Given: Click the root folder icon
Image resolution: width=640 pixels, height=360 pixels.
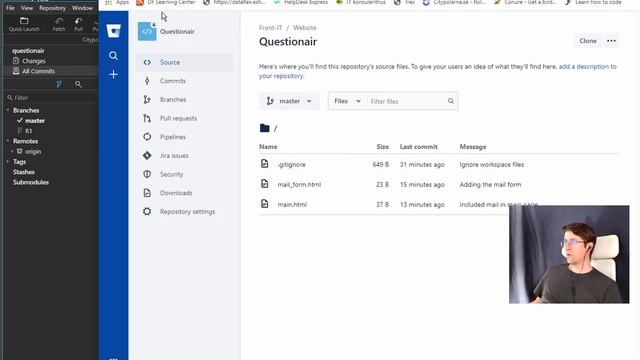Looking at the screenshot, I should click(264, 128).
